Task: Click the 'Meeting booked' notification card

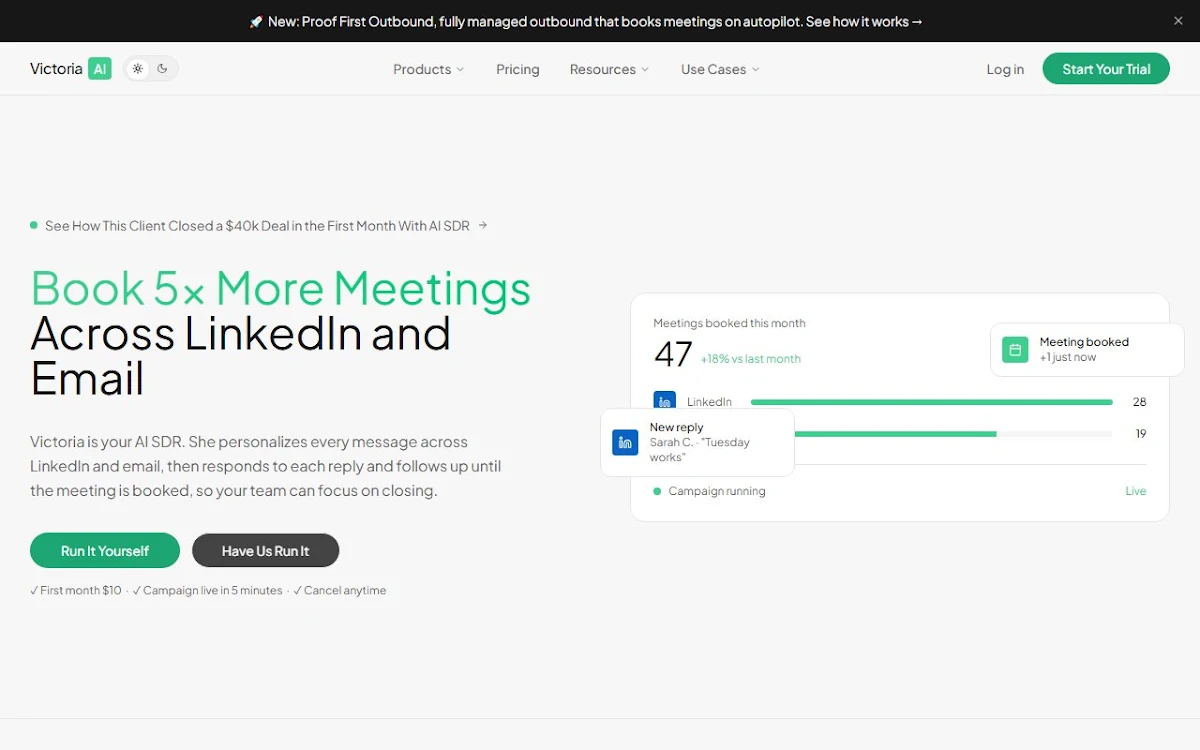Action: pyautogui.click(x=1087, y=350)
